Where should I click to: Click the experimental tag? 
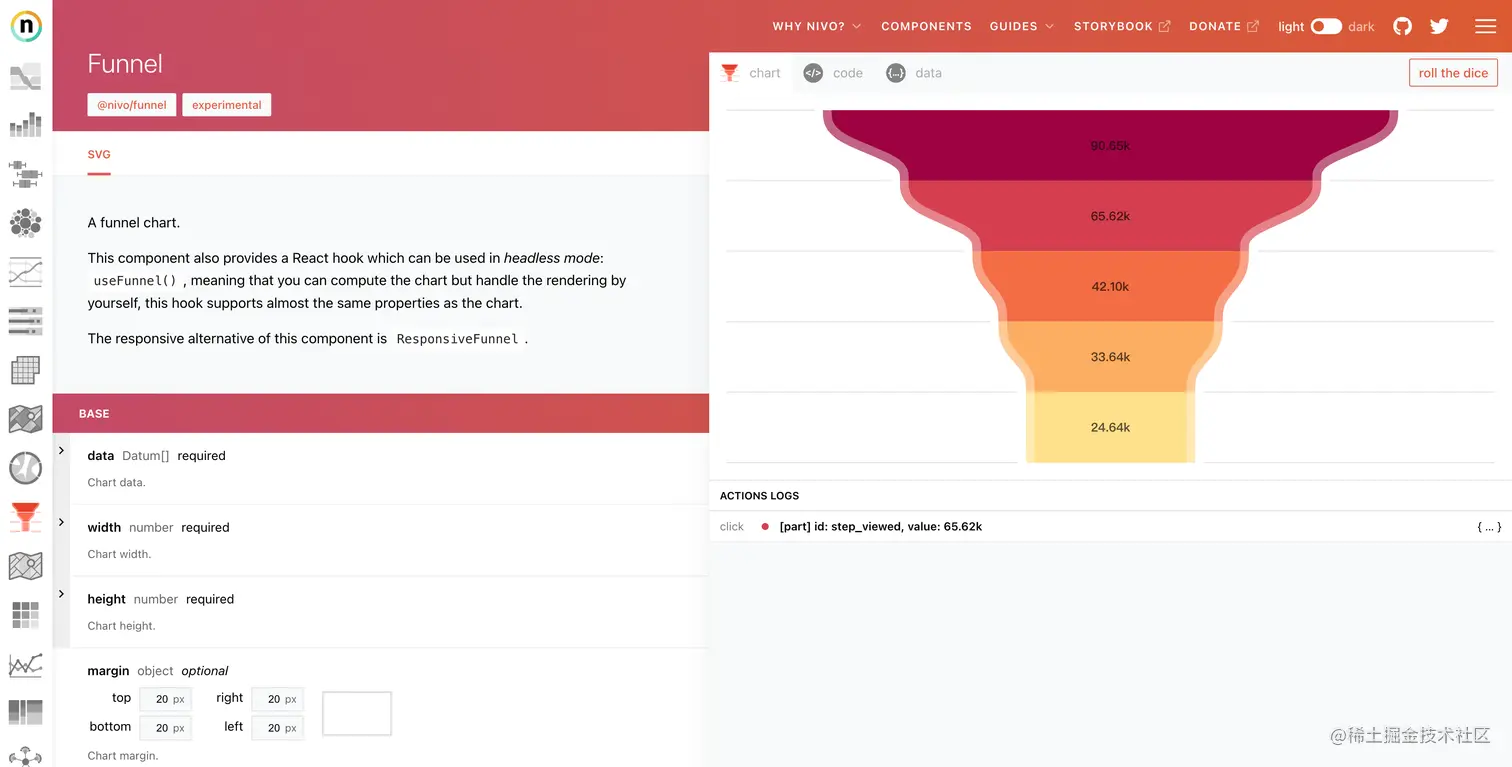click(227, 105)
